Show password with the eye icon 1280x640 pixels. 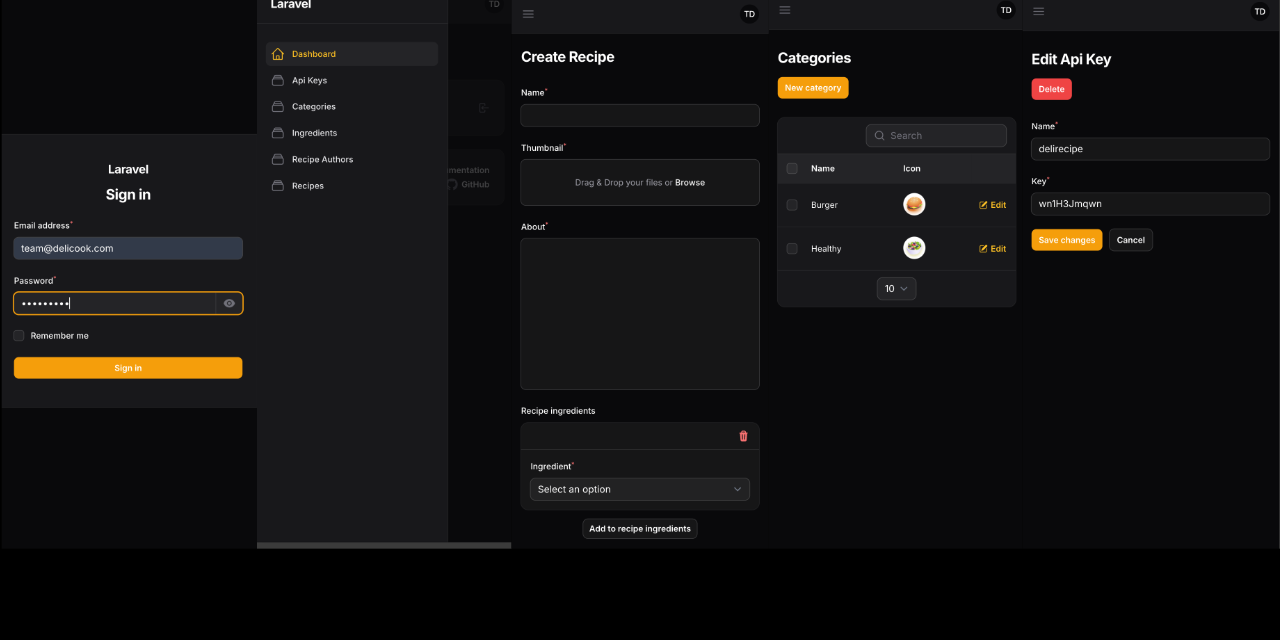click(x=229, y=303)
